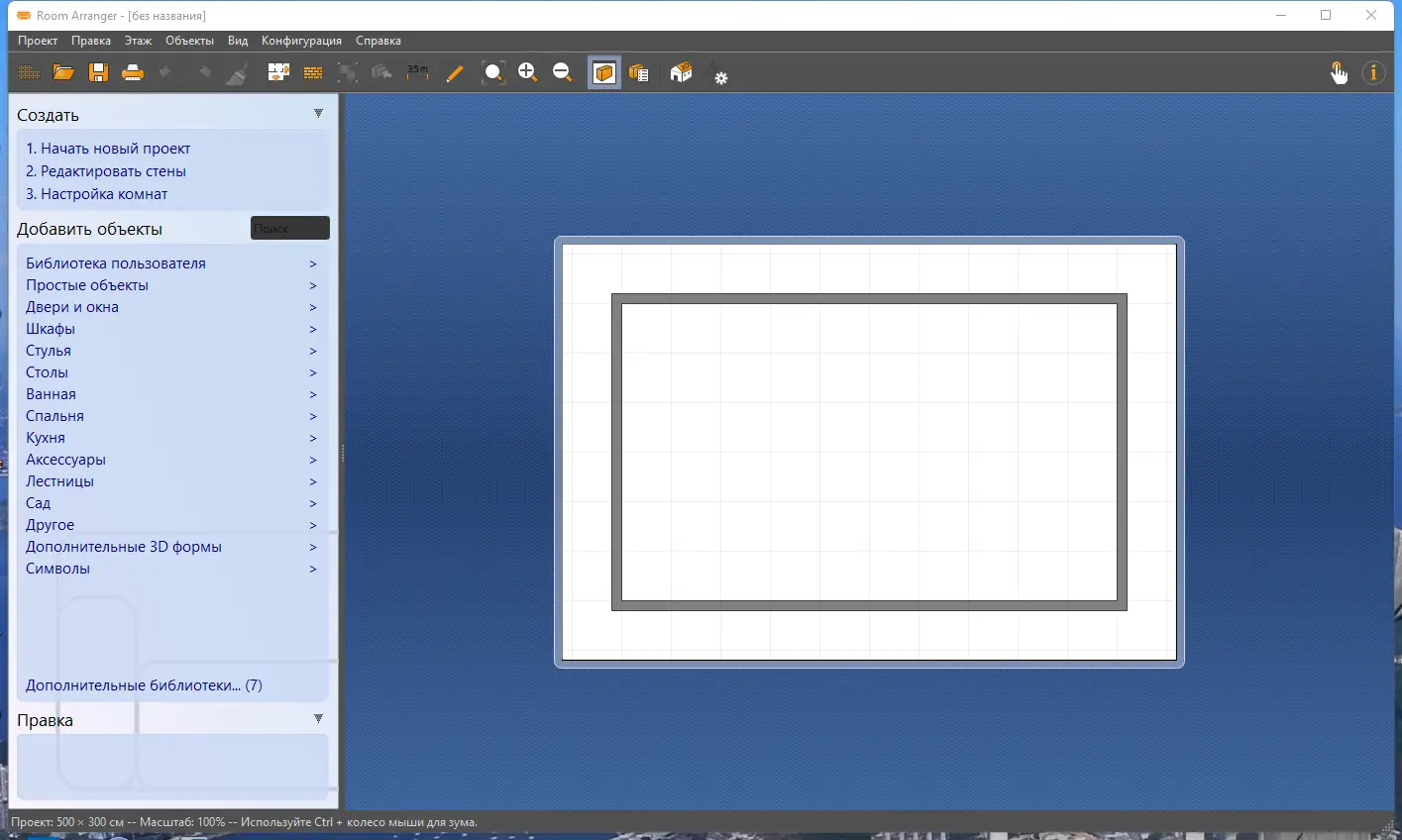Expand Библиотека пользователя category

[171, 263]
